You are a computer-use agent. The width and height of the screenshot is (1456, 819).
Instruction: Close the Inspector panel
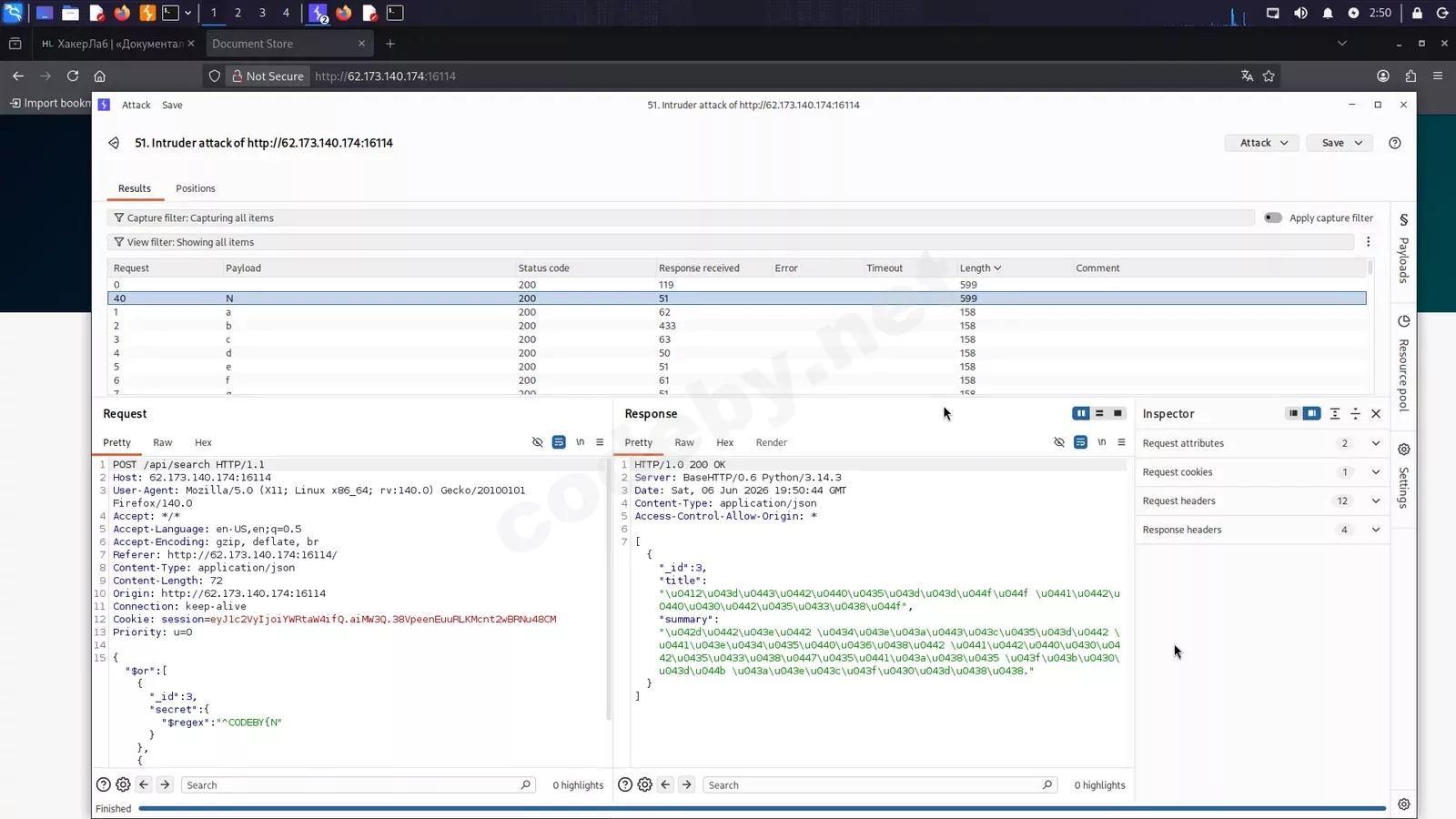coord(1376,414)
